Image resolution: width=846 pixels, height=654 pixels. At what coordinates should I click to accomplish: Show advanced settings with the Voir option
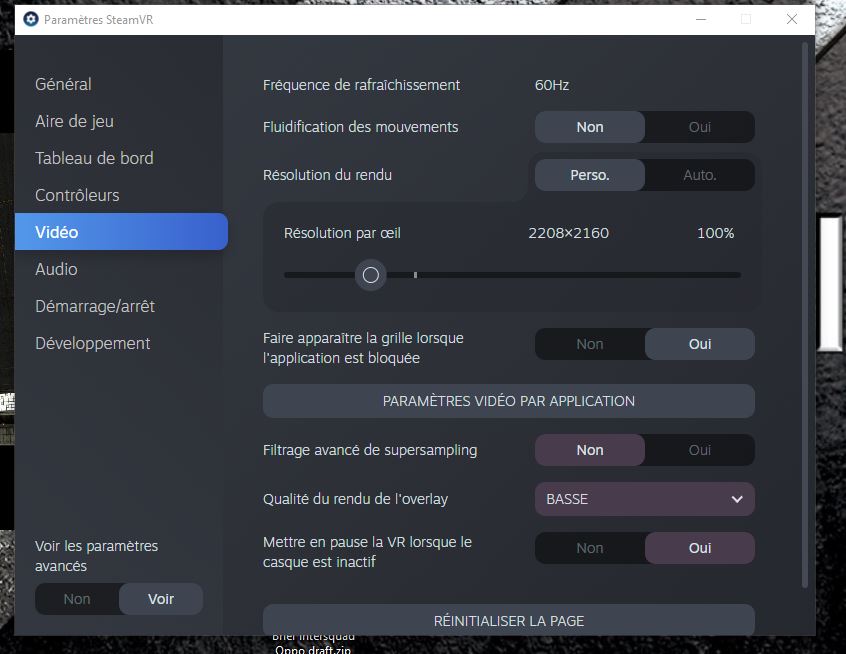pos(161,599)
